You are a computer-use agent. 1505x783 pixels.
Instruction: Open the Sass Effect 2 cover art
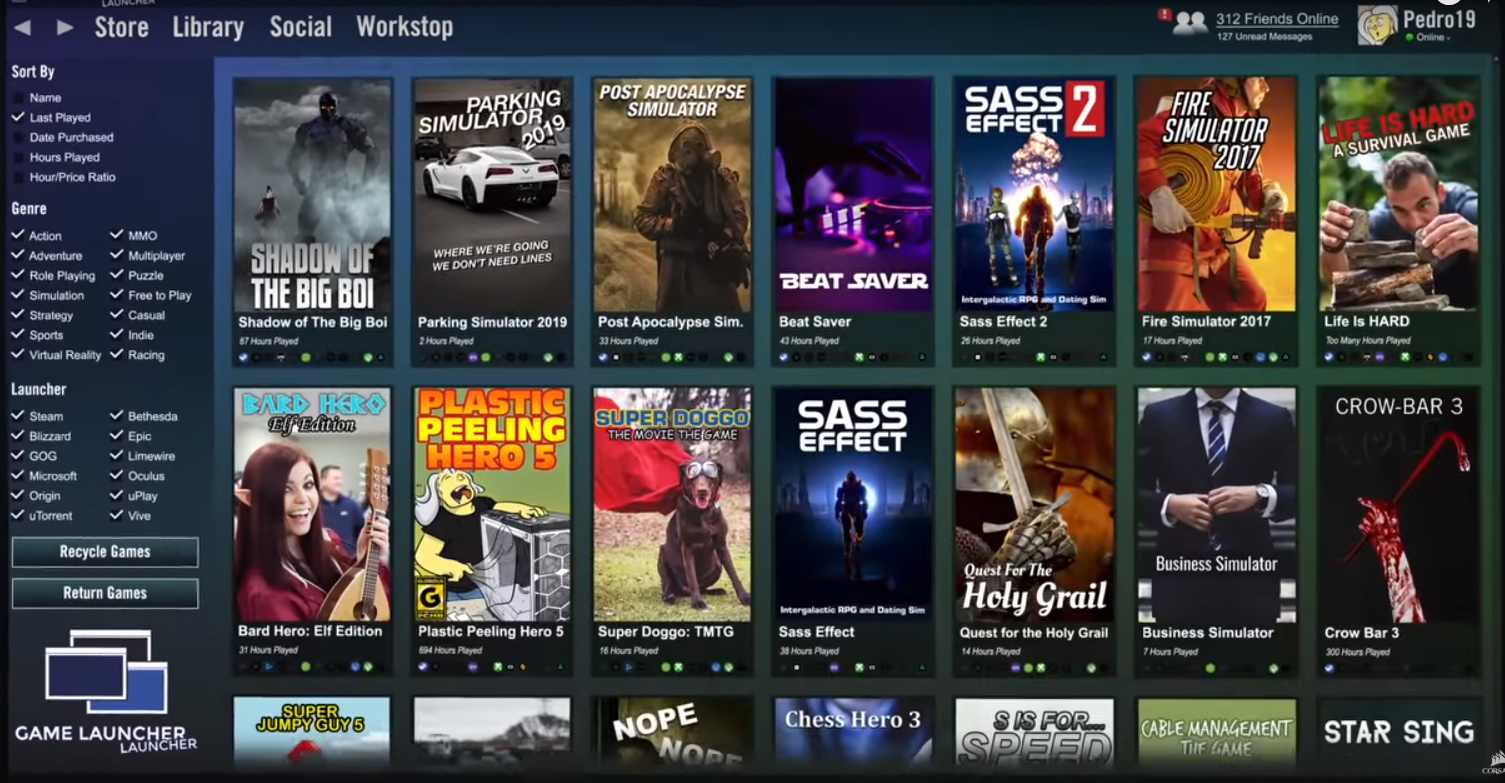coord(1035,195)
